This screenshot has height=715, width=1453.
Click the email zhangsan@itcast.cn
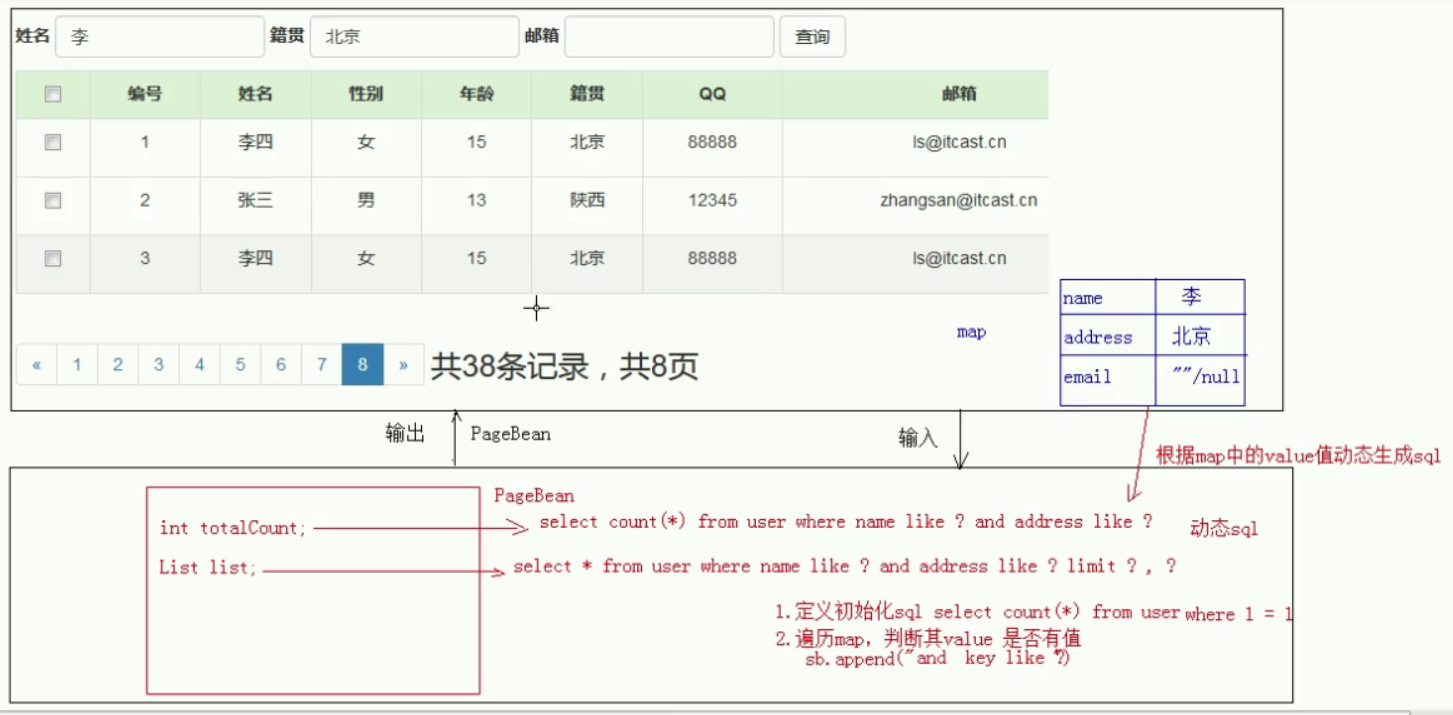[959, 201]
